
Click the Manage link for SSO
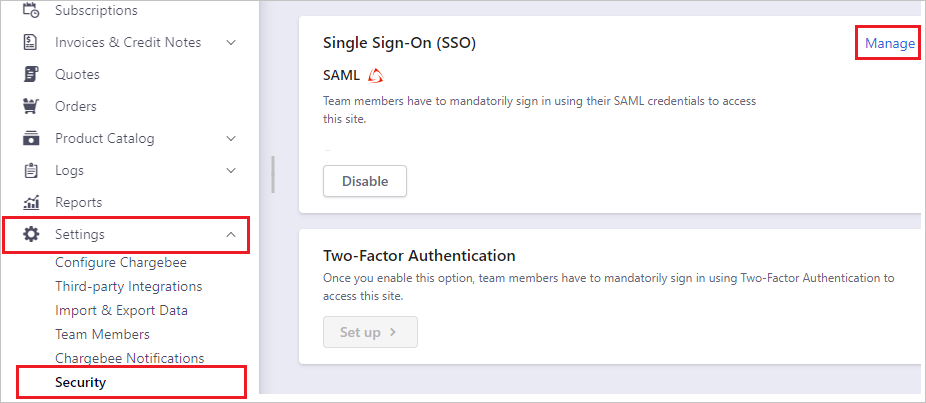[x=889, y=44]
